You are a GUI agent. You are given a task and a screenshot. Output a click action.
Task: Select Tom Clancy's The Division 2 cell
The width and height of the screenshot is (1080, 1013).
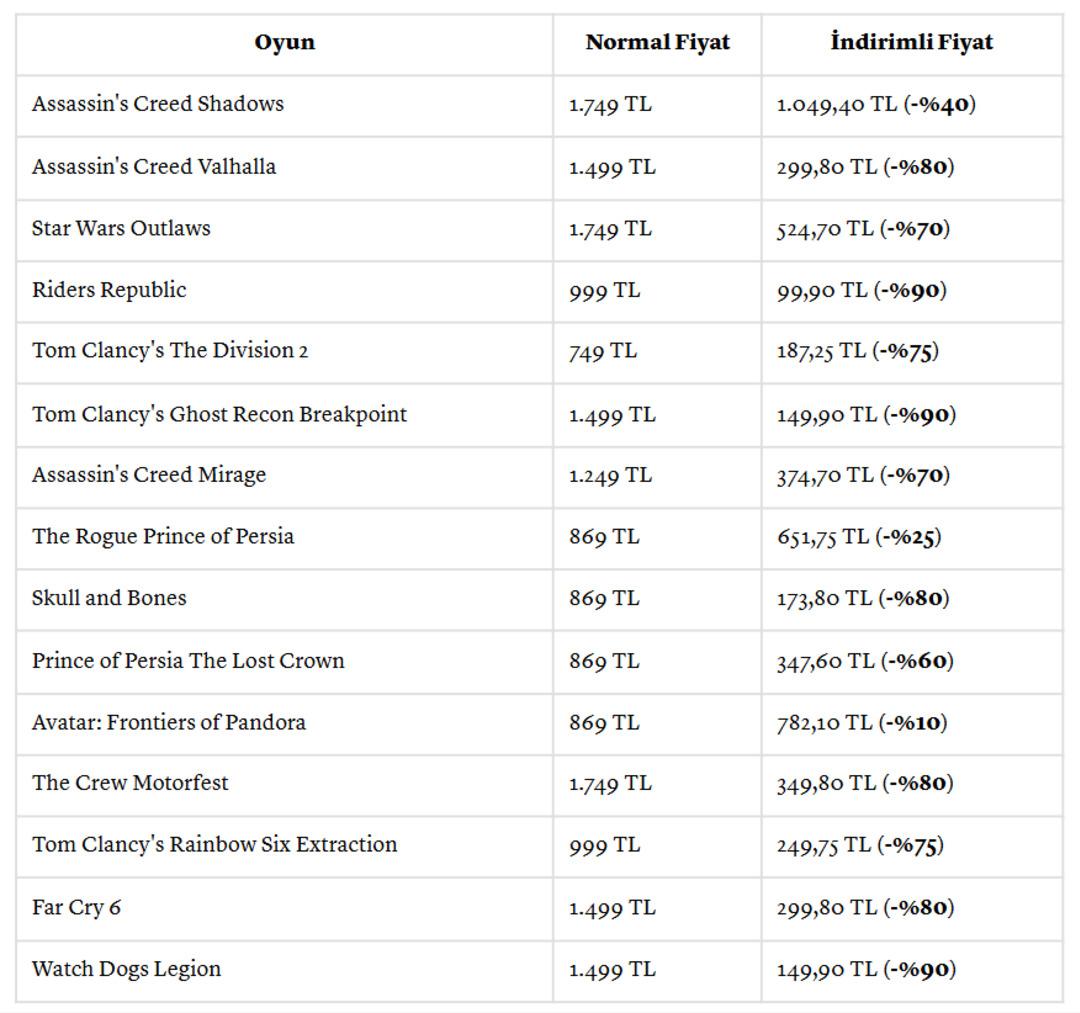click(x=170, y=351)
